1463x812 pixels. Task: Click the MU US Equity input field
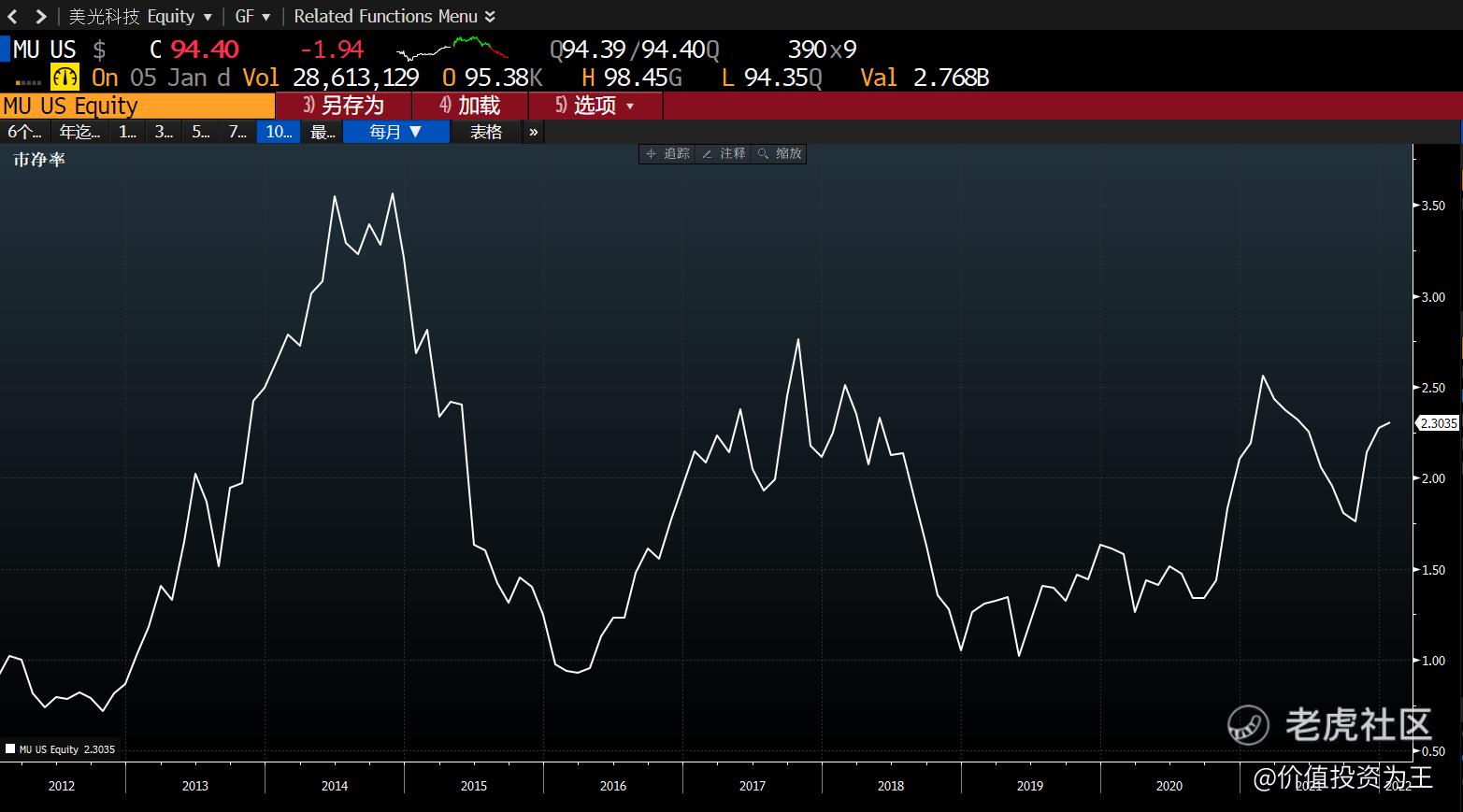pos(137,106)
